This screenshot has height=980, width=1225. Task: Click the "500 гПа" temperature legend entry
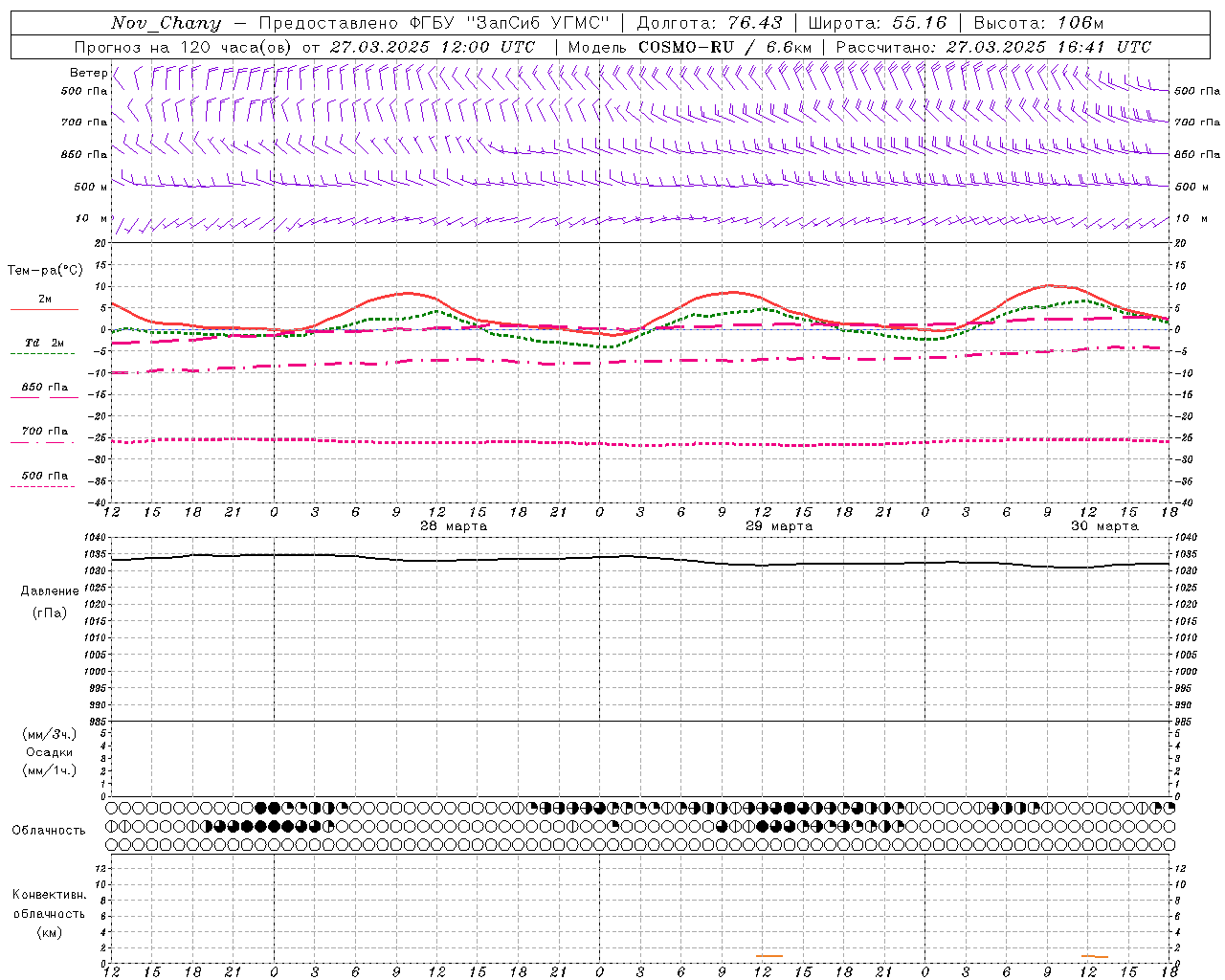[x=45, y=476]
